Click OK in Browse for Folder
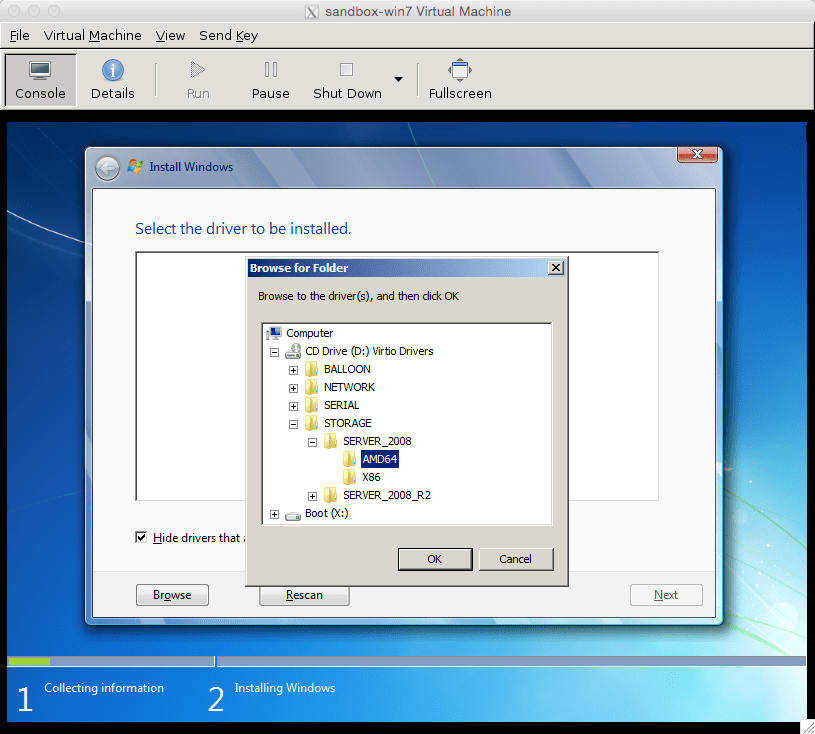Screen dimensions: 815x734 coord(435,559)
